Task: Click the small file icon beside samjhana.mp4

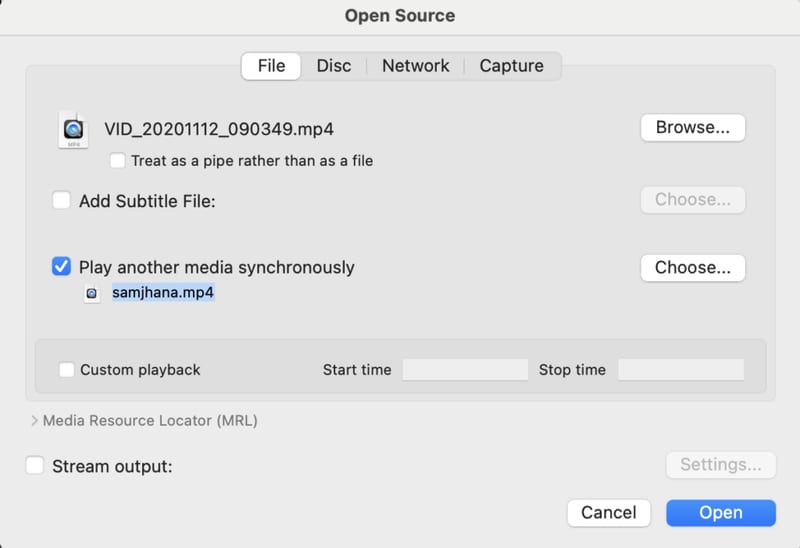Action: [92, 293]
